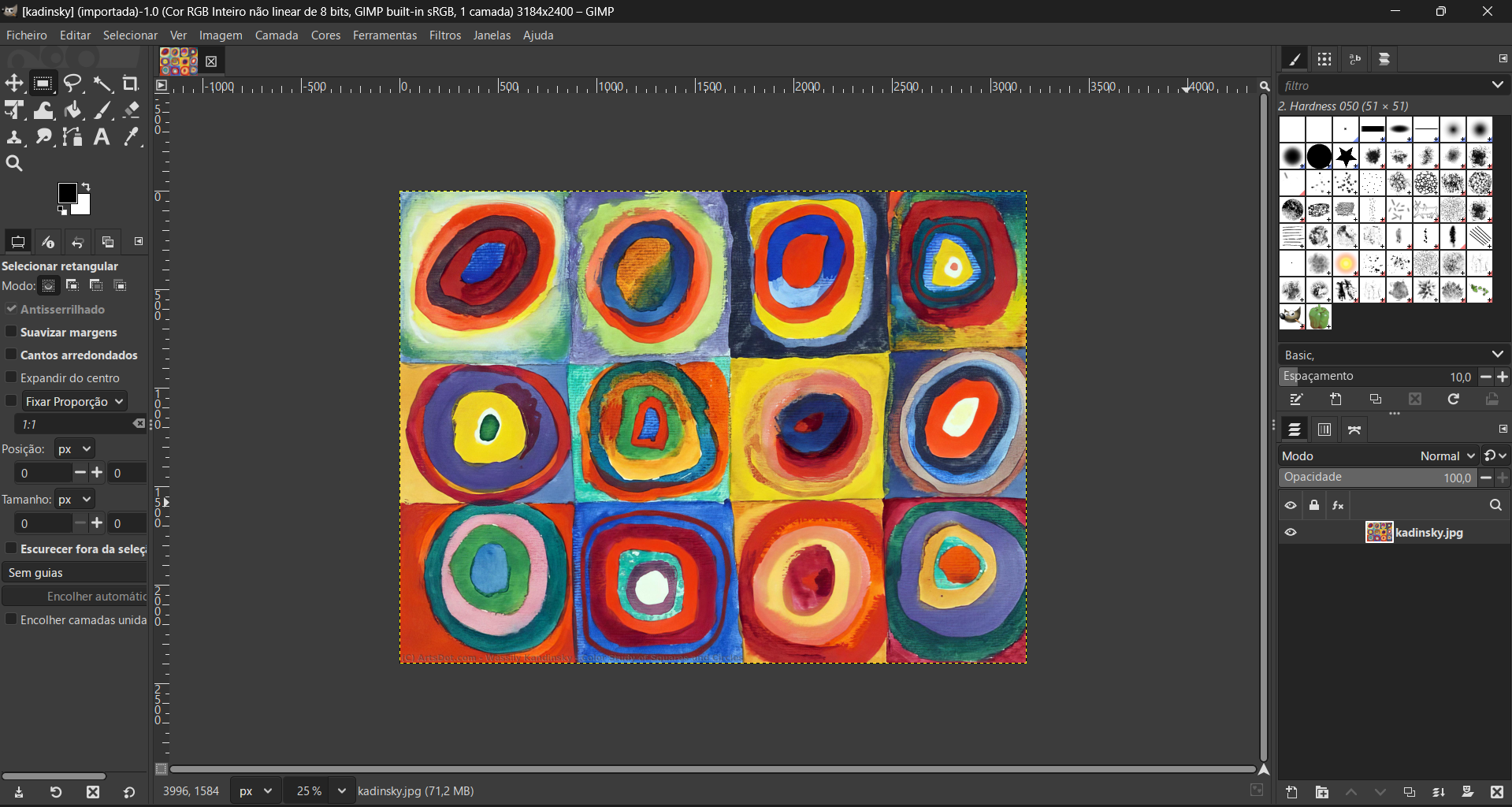Open the Camada menu
This screenshot has width=1512, height=807.
pos(276,35)
